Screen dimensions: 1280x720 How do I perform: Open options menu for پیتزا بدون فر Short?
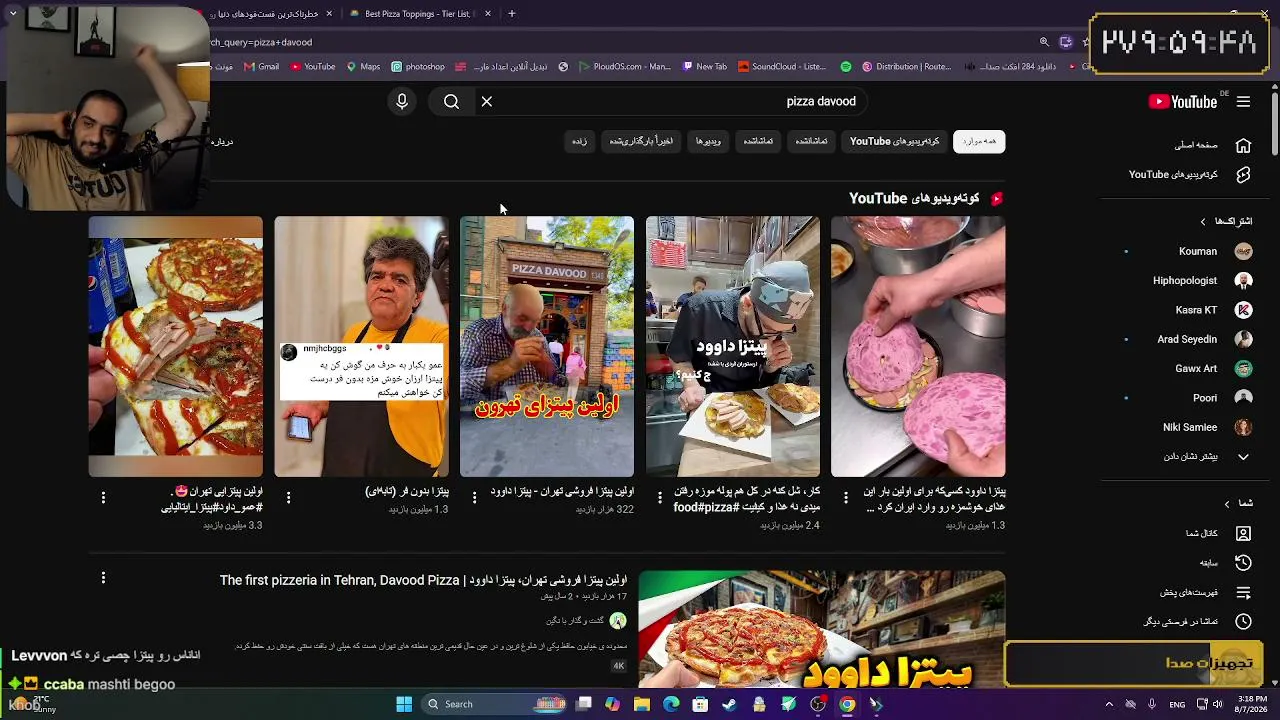pyautogui.click(x=289, y=497)
